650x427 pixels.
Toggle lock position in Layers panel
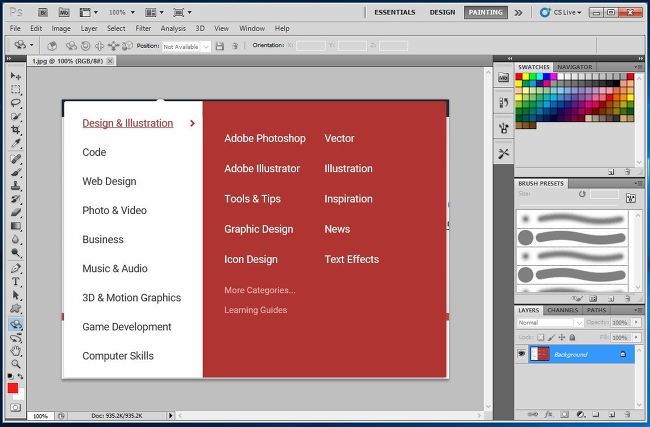point(562,337)
